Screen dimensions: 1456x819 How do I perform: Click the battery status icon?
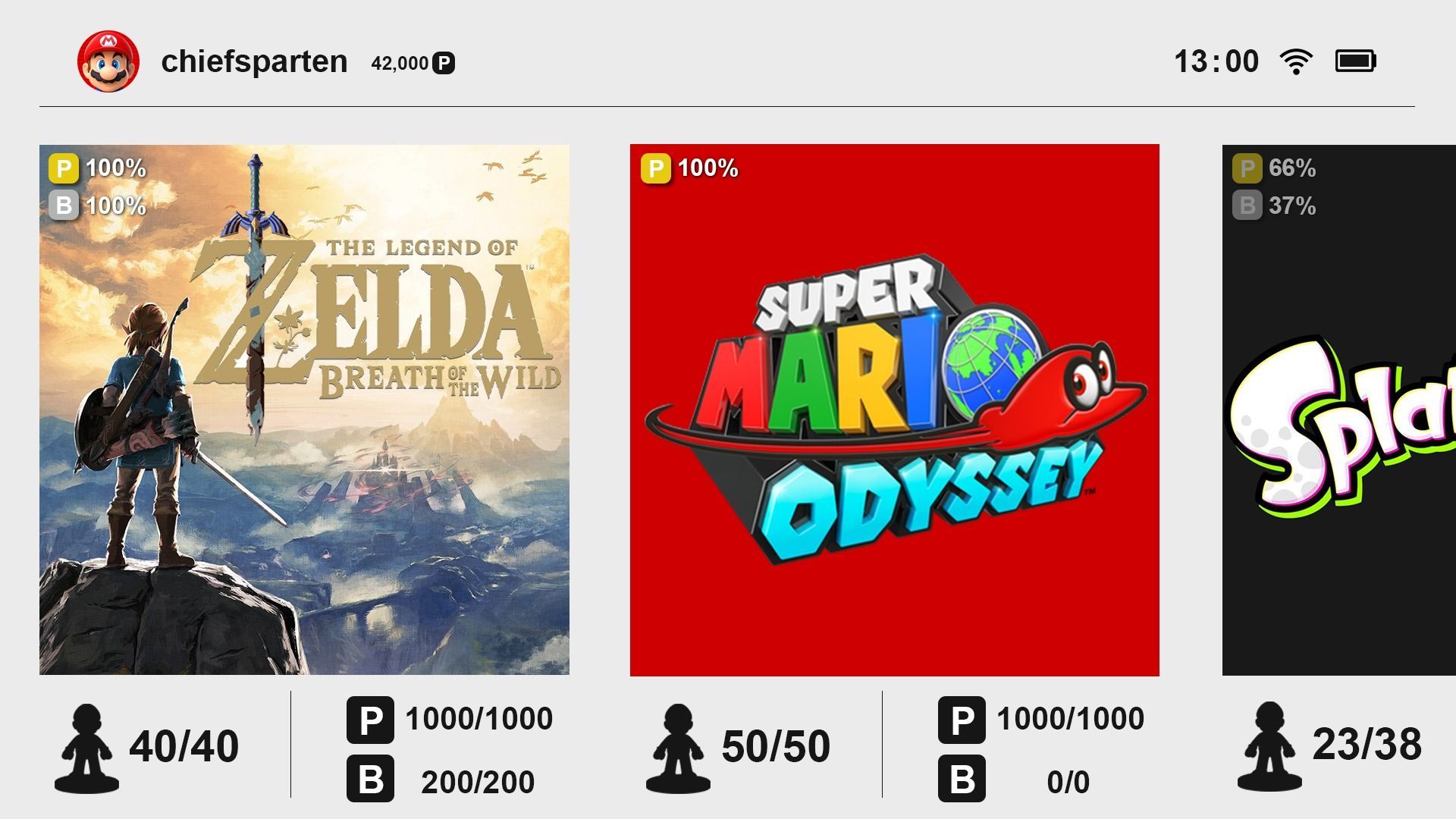1355,61
